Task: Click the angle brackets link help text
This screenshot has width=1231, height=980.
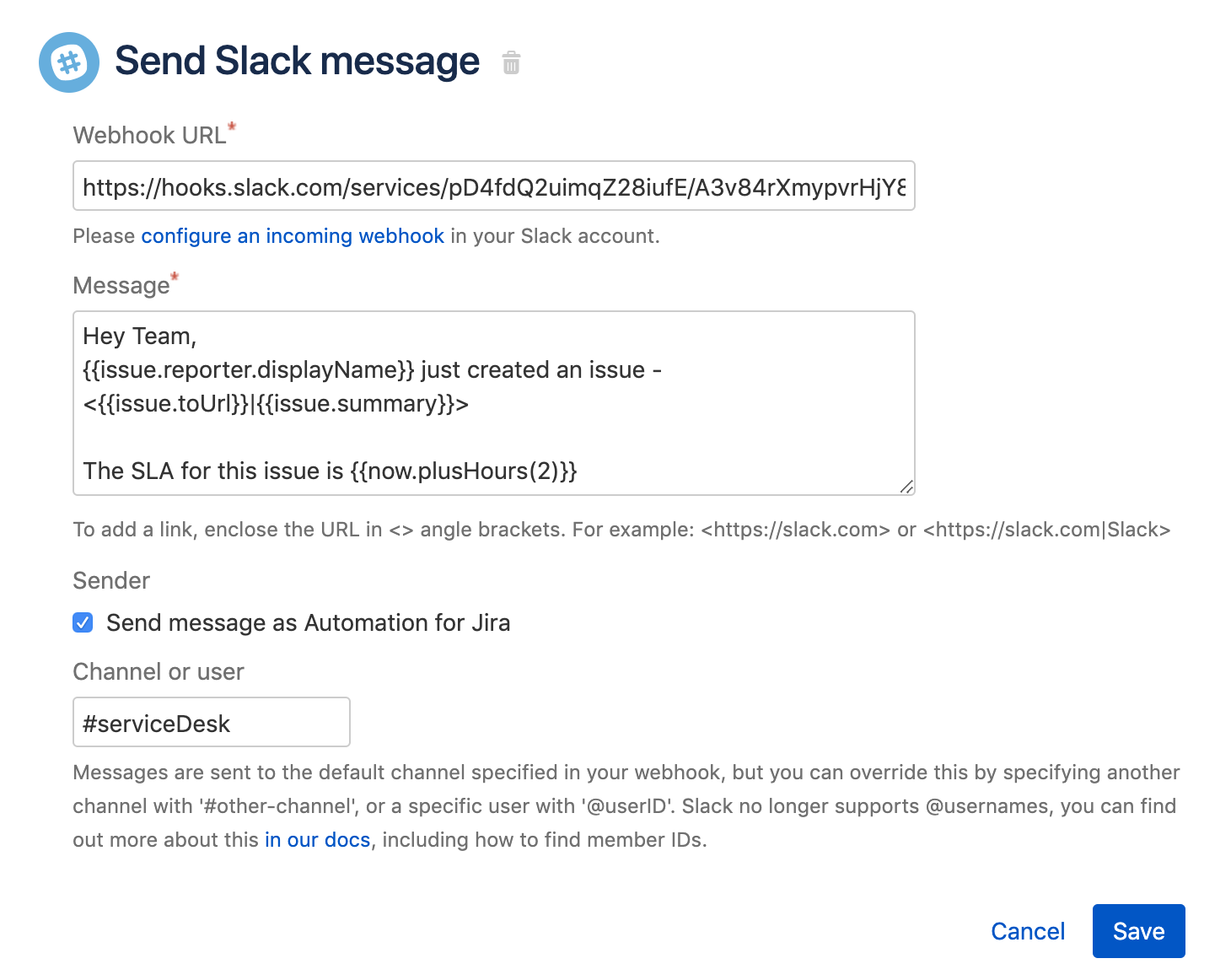Action: [x=621, y=530]
